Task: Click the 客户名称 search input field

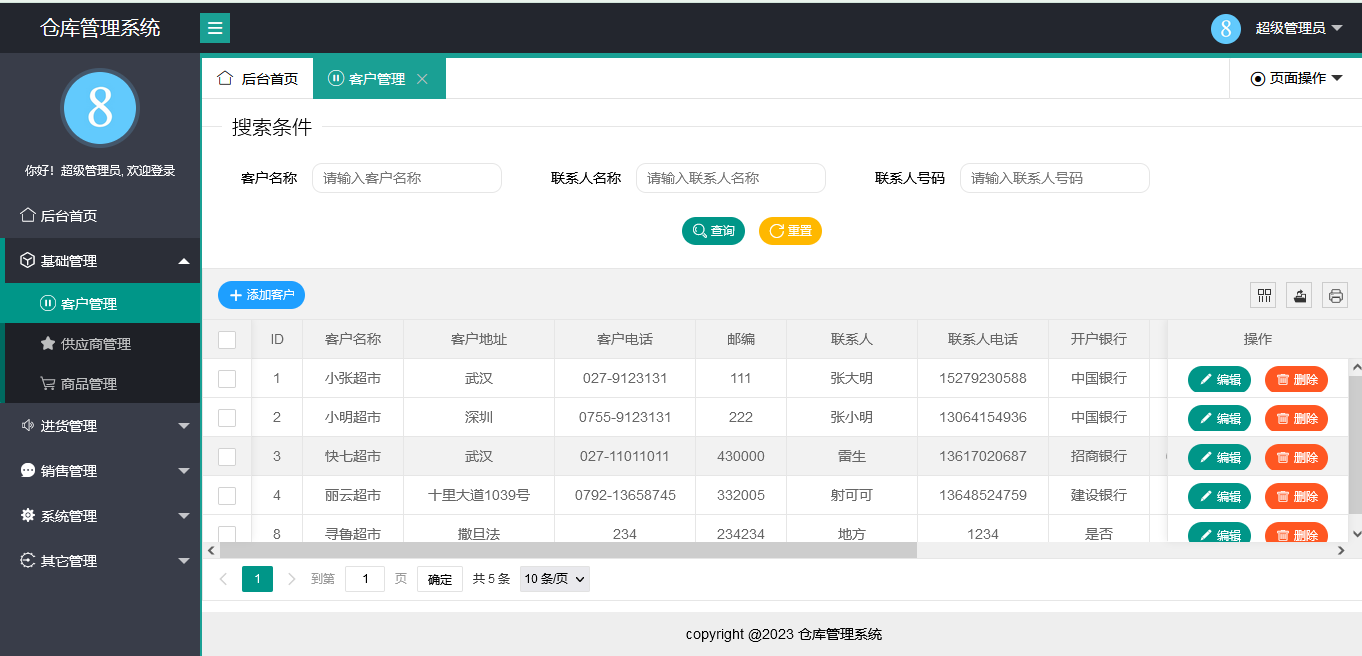Action: pyautogui.click(x=407, y=177)
